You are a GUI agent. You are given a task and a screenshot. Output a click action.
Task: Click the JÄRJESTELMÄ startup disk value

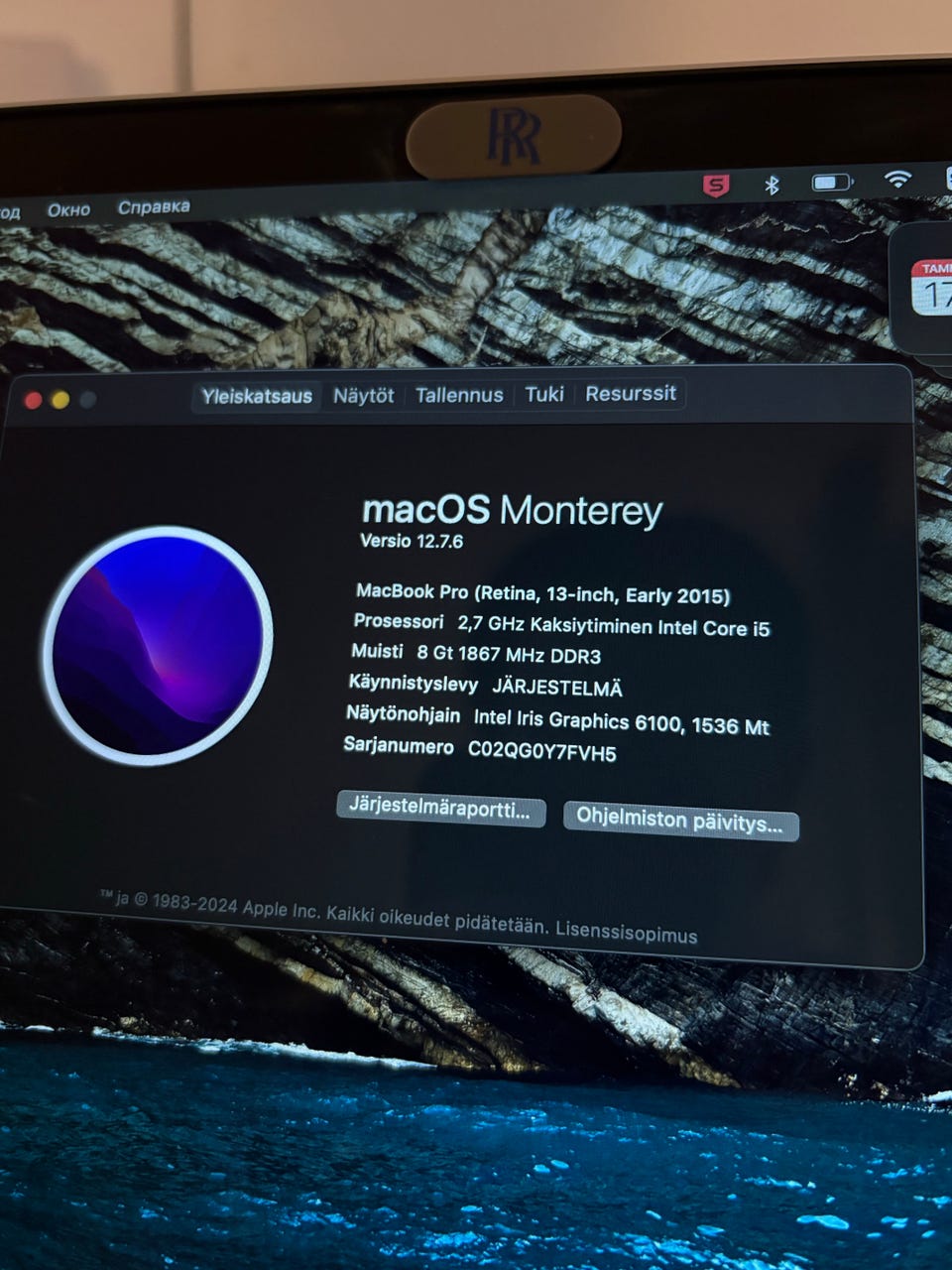pos(557,687)
